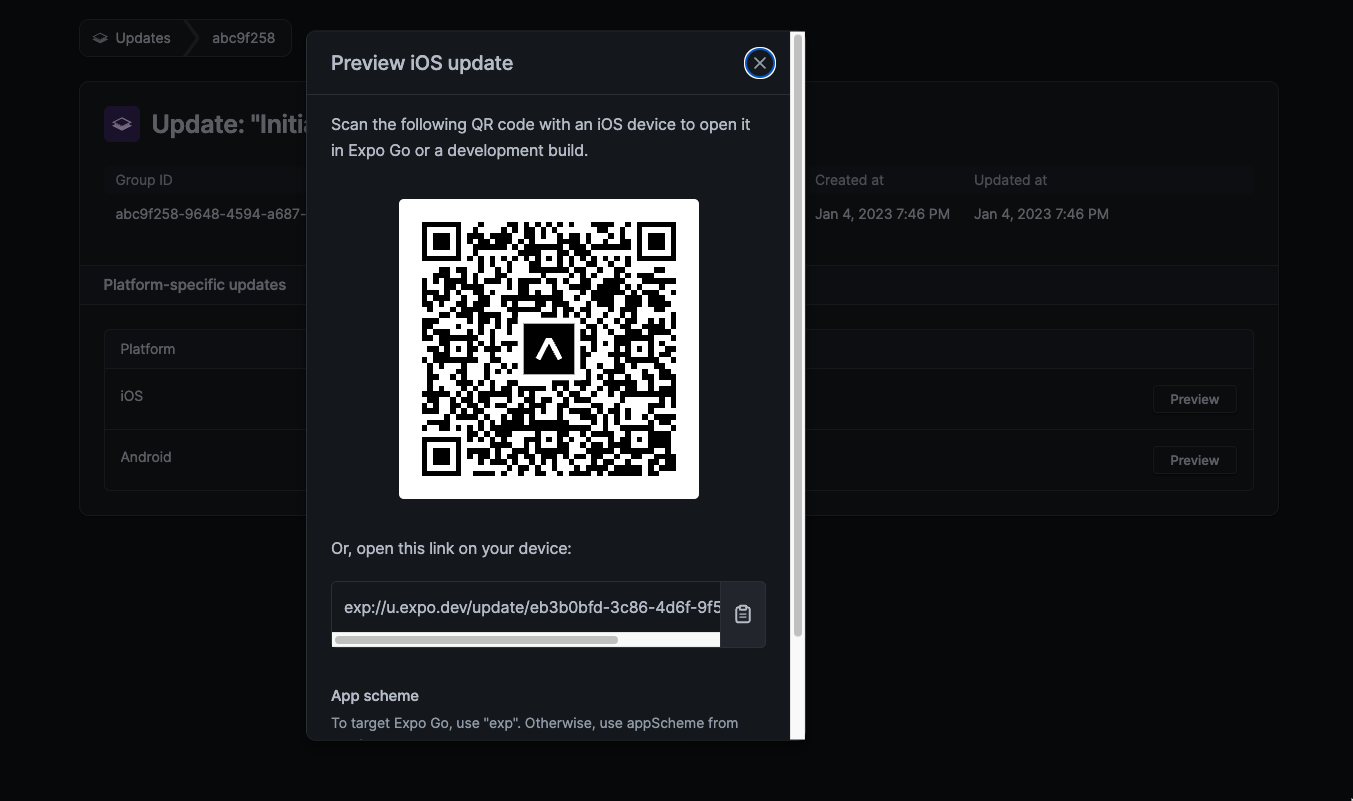
Task: Click the QR code image
Action: point(549,349)
